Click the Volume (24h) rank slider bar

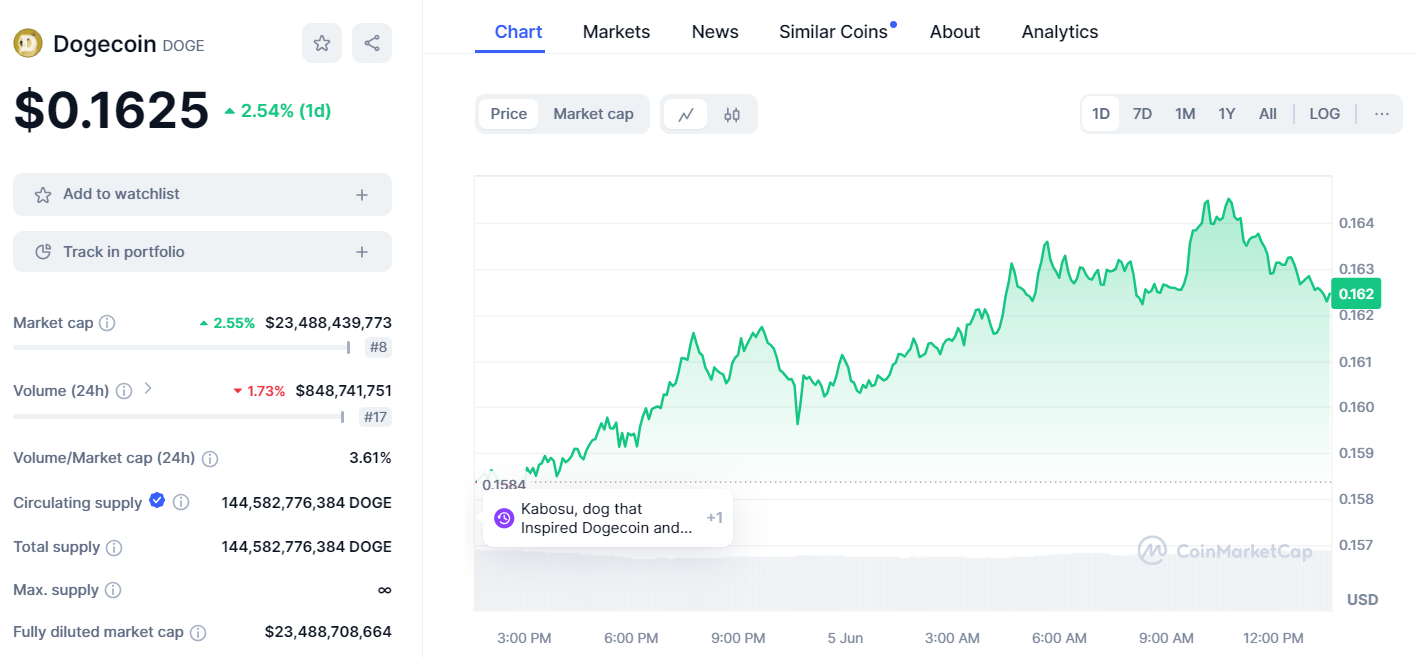179,417
